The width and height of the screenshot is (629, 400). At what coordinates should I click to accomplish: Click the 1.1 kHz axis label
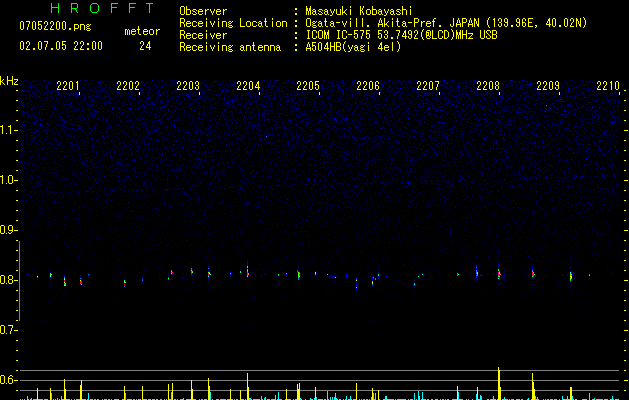click(x=9, y=130)
